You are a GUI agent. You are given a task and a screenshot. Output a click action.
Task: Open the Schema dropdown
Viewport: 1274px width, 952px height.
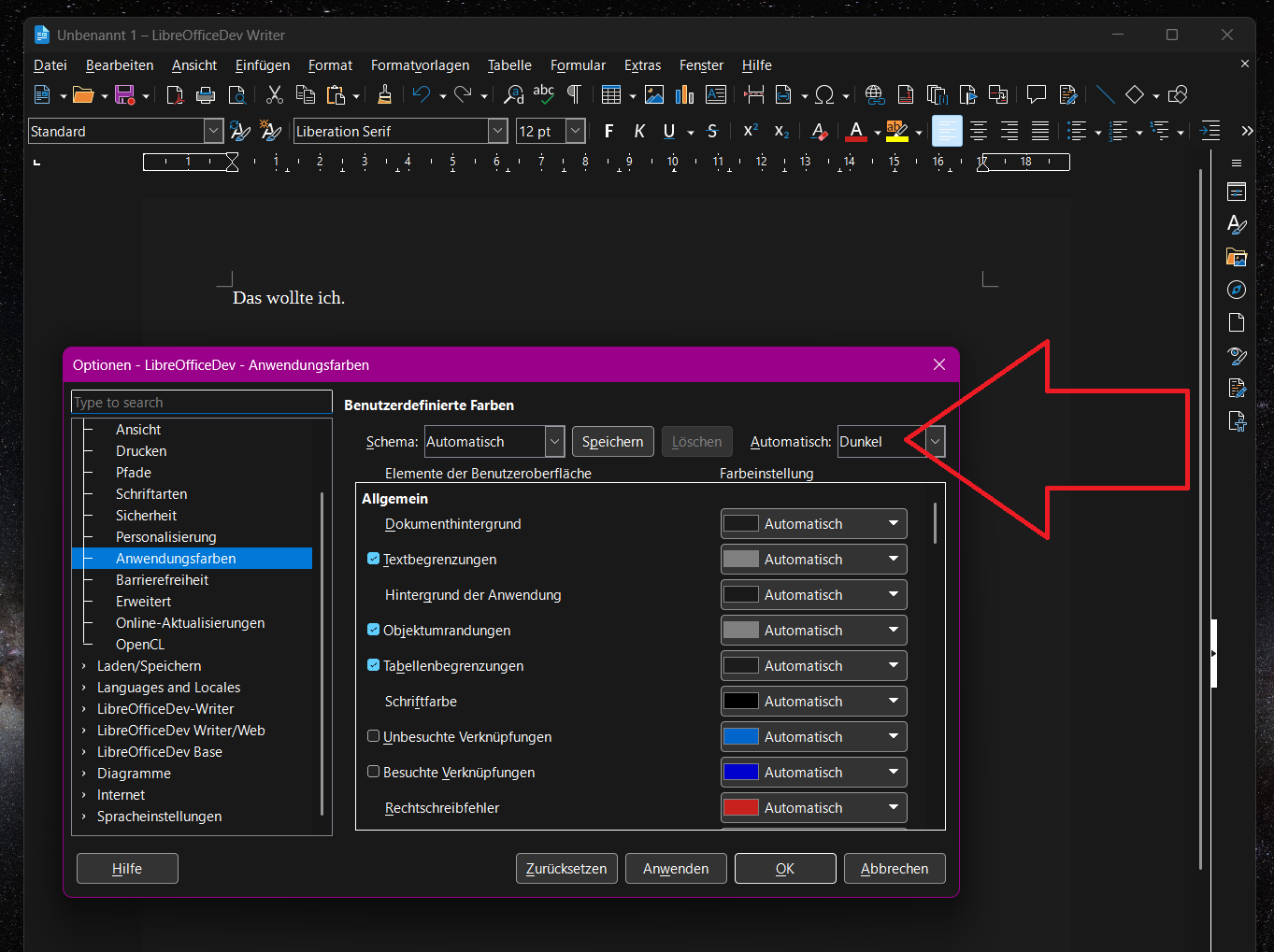(x=555, y=441)
